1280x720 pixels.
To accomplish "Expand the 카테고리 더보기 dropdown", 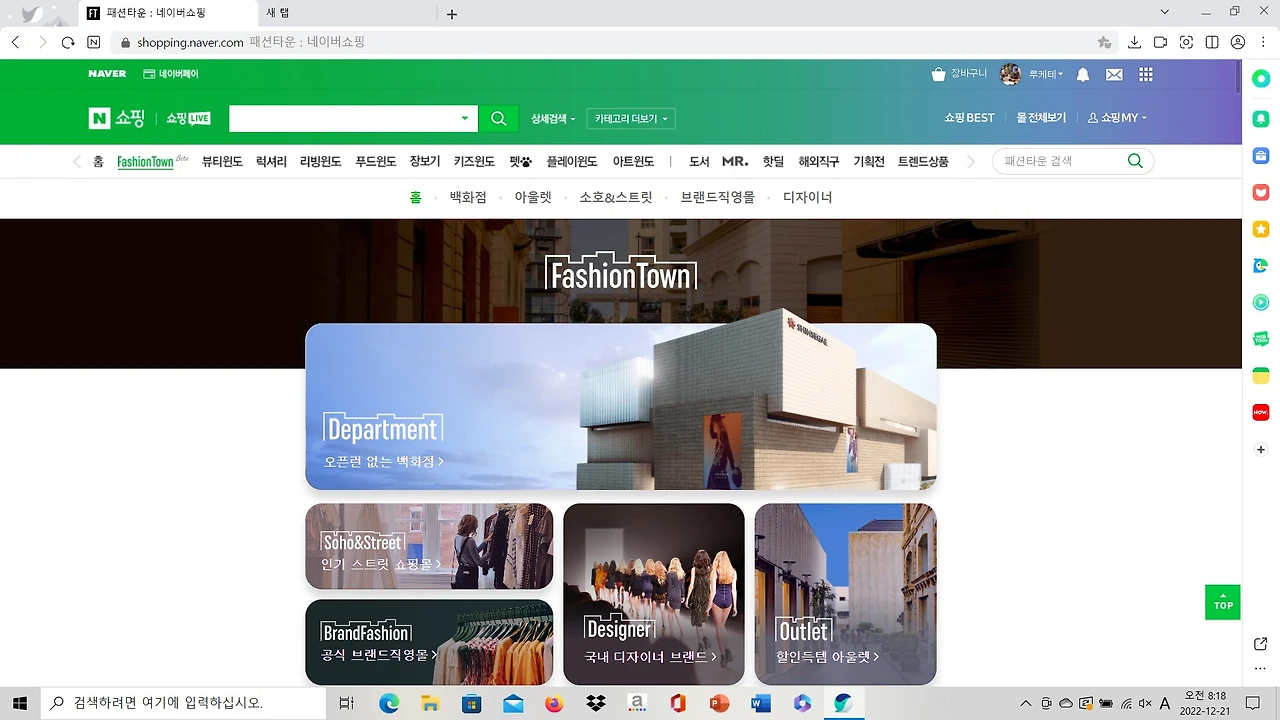I will click(630, 118).
